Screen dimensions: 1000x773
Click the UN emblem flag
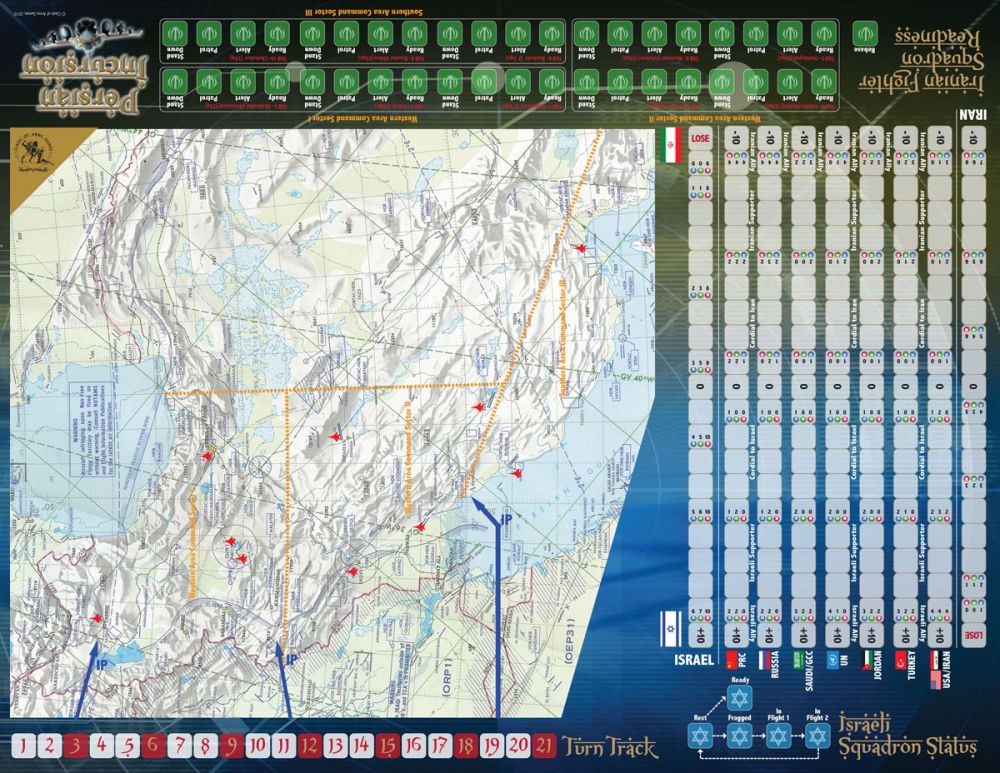point(833,659)
